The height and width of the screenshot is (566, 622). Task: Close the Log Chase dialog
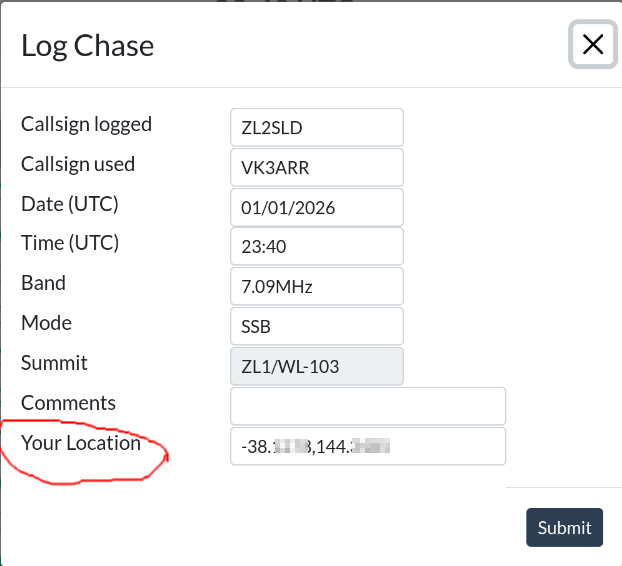(592, 45)
